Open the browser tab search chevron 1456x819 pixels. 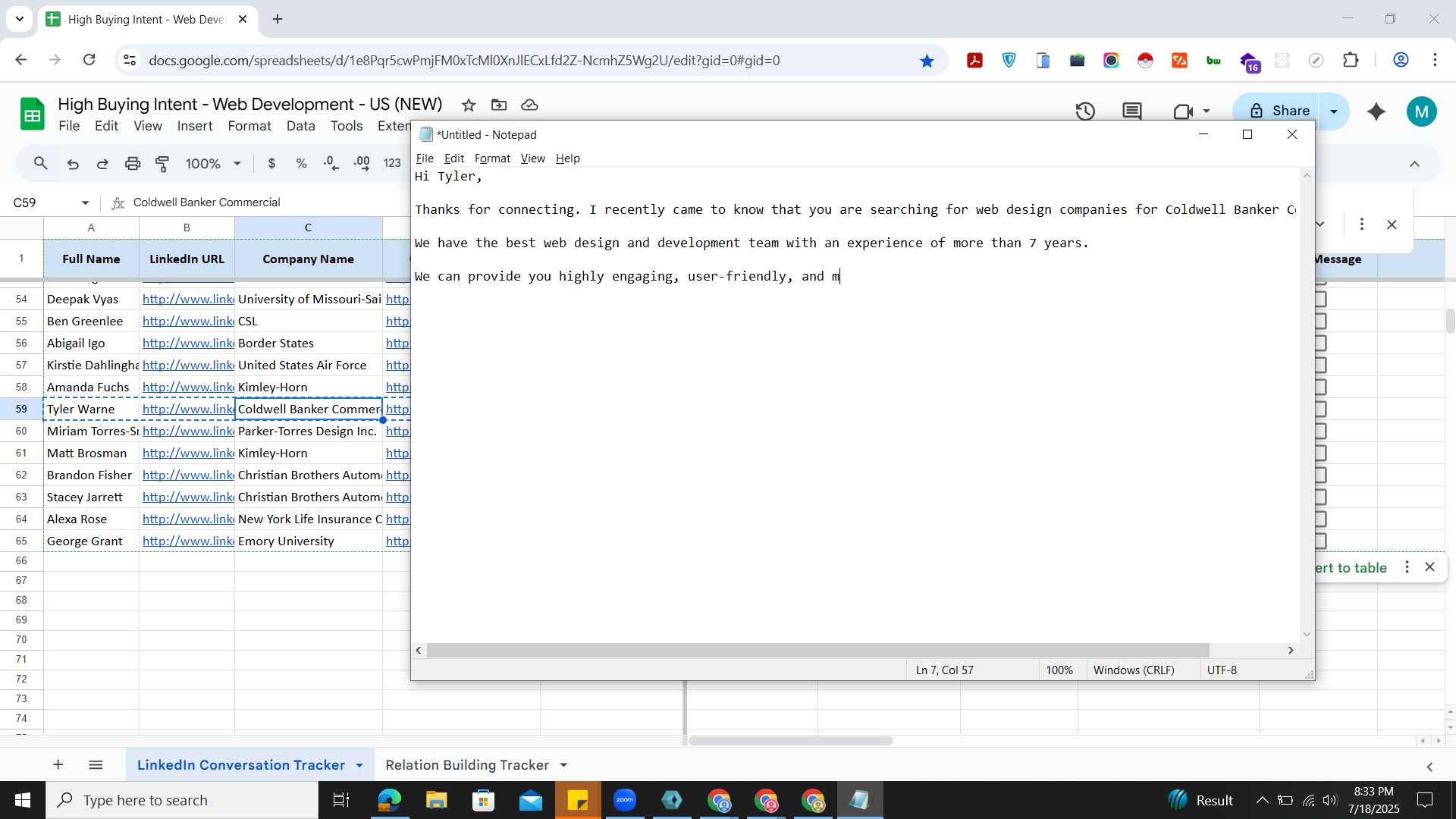[x=20, y=19]
